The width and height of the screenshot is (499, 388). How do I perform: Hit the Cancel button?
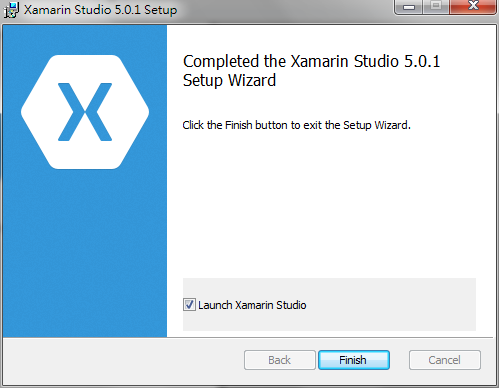coord(445,360)
